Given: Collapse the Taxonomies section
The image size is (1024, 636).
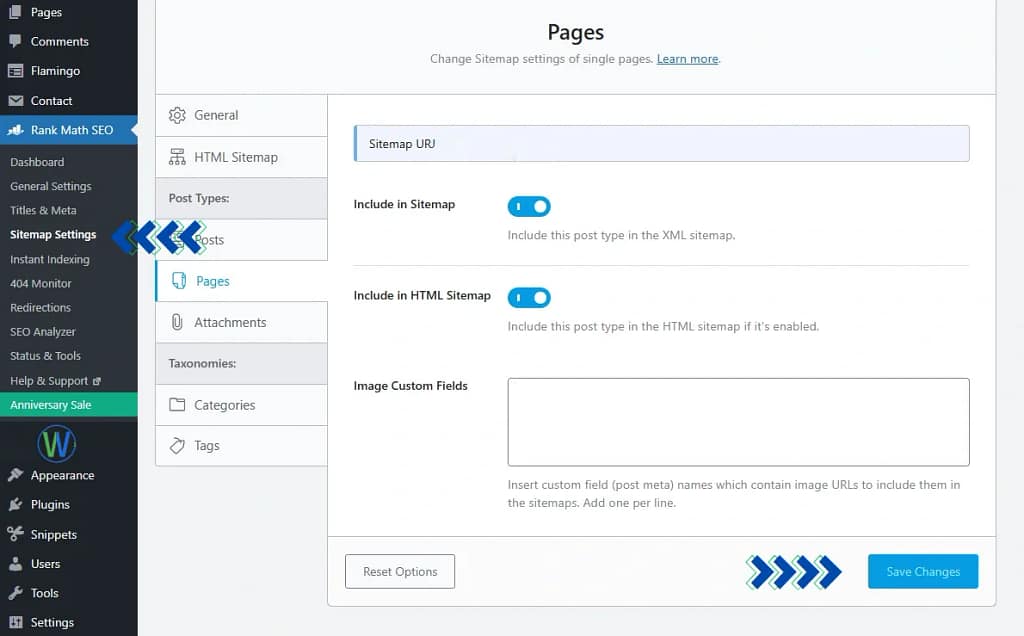Looking at the screenshot, I should (x=199, y=363).
